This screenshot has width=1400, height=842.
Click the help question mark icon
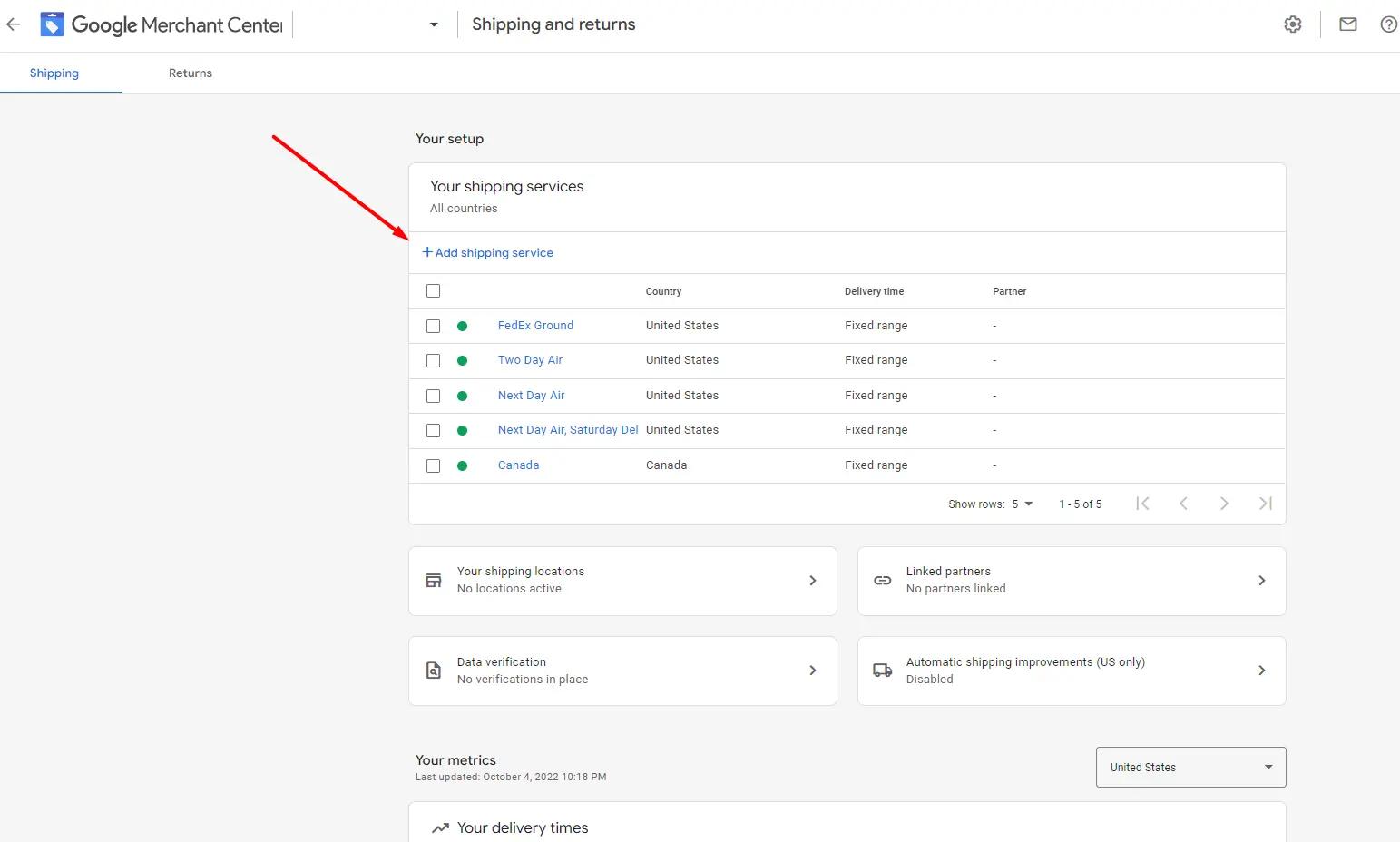[x=1388, y=24]
